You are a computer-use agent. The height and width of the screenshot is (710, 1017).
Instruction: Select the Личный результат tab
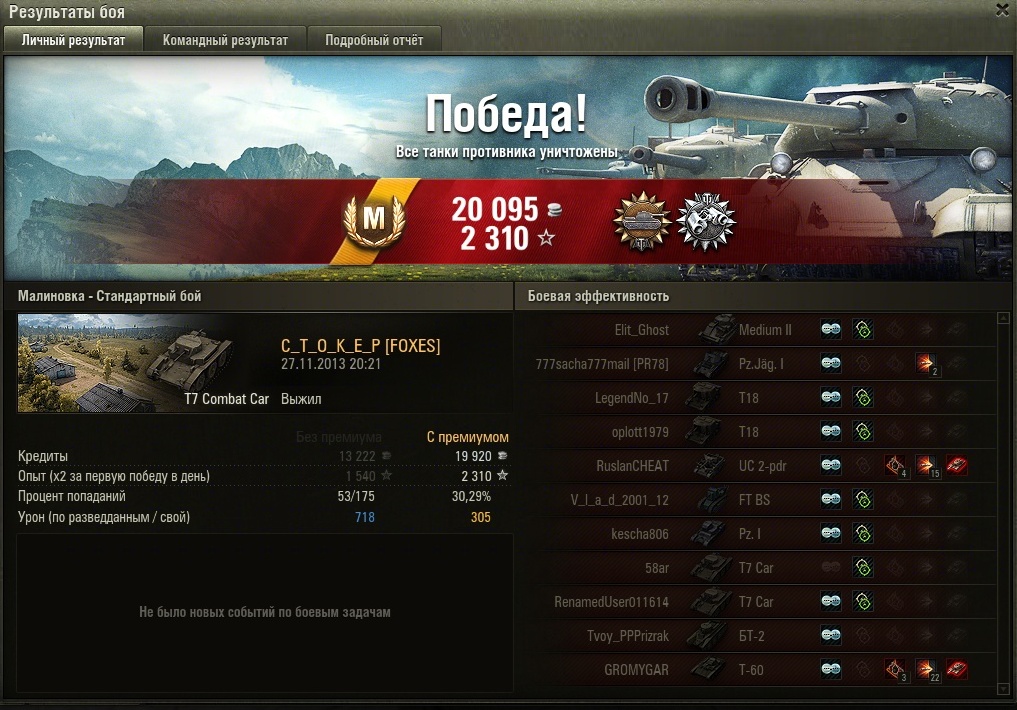point(73,40)
